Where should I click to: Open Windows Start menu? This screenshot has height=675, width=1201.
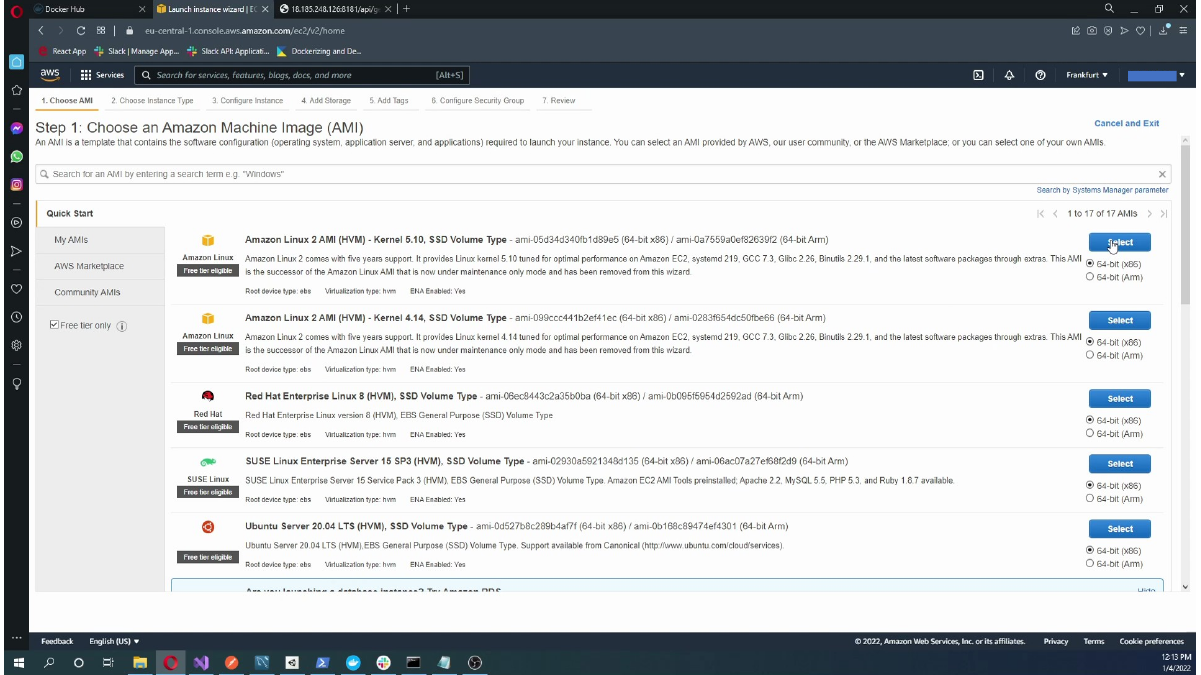point(18,662)
